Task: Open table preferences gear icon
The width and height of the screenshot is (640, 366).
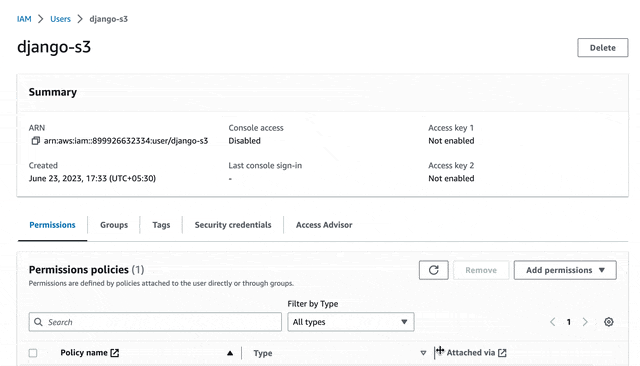Action: [x=609, y=322]
